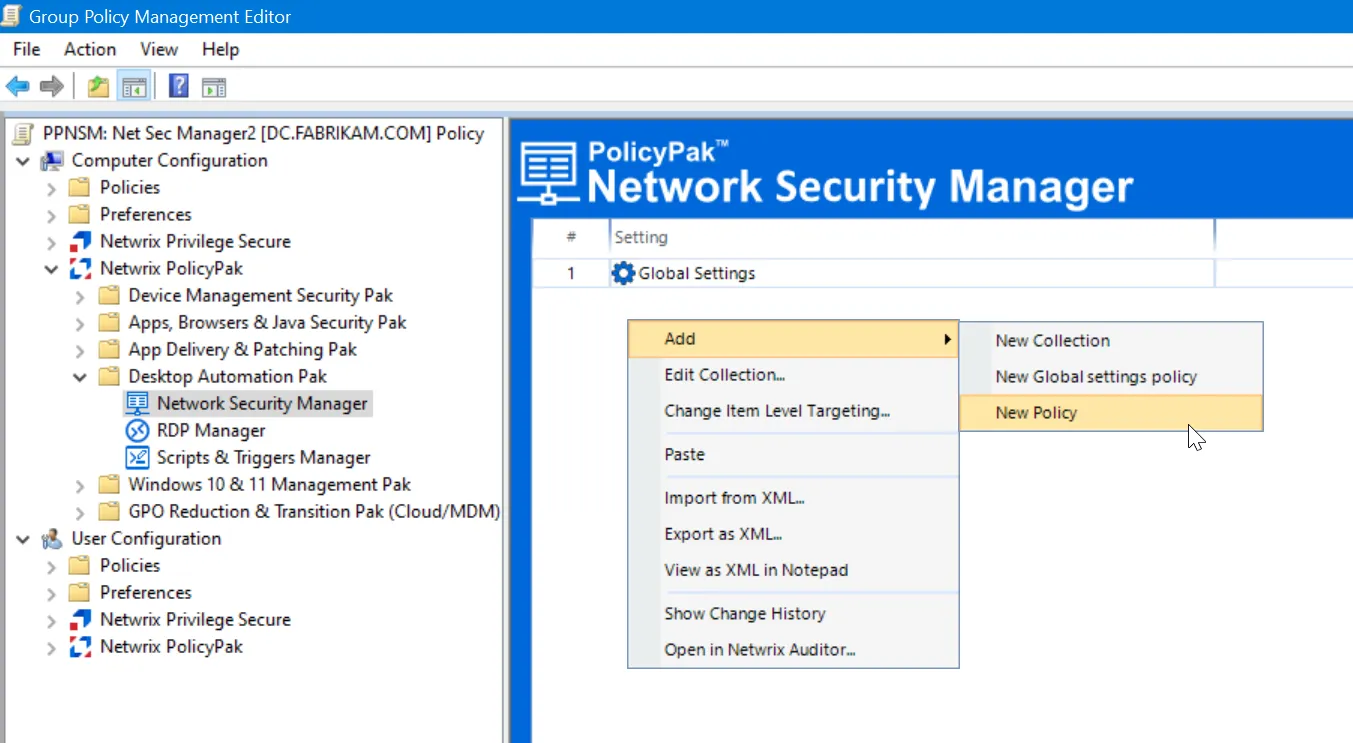Click the Computer Configuration node icon

click(x=52, y=161)
